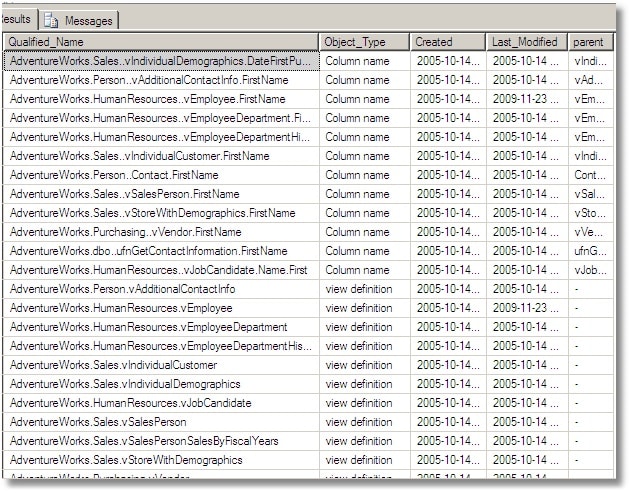Screen dimensions: 630x493
Task: Click parent cell 'ufnG...'
Action: (x=591, y=251)
